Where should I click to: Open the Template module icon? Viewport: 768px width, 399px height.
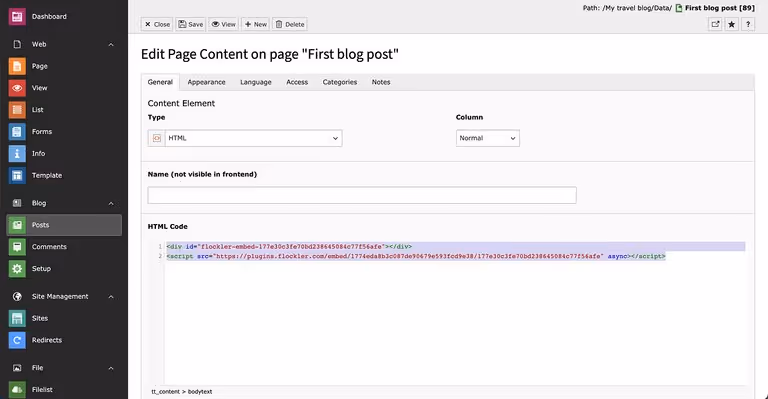tap(17, 175)
